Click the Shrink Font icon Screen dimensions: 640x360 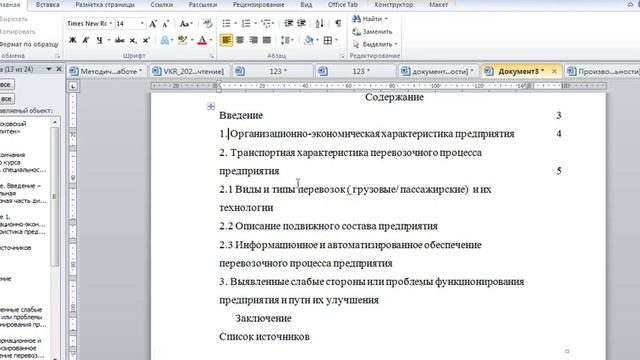166,24
